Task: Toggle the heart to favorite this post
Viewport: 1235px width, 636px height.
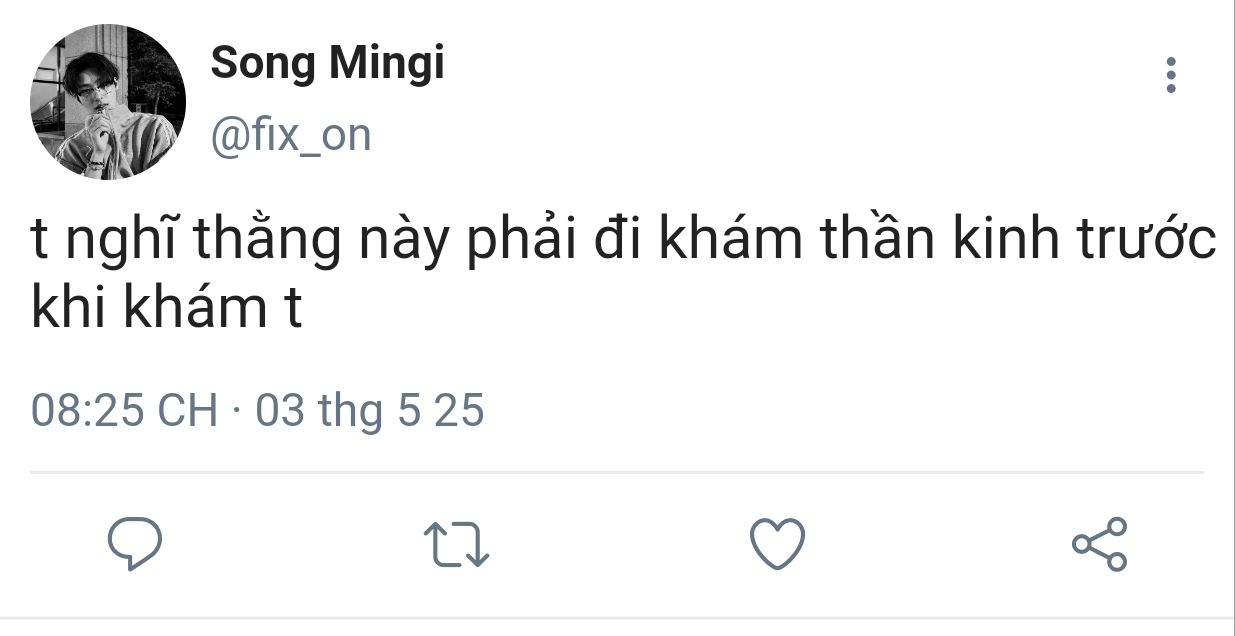Action: tap(777, 544)
